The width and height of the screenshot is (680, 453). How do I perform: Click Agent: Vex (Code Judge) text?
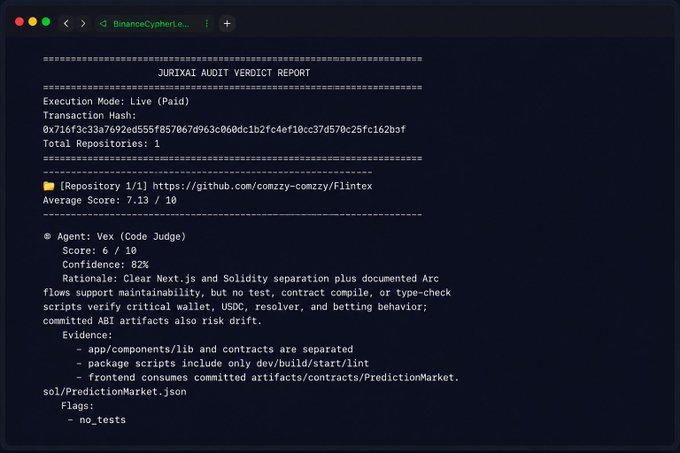click(x=121, y=236)
